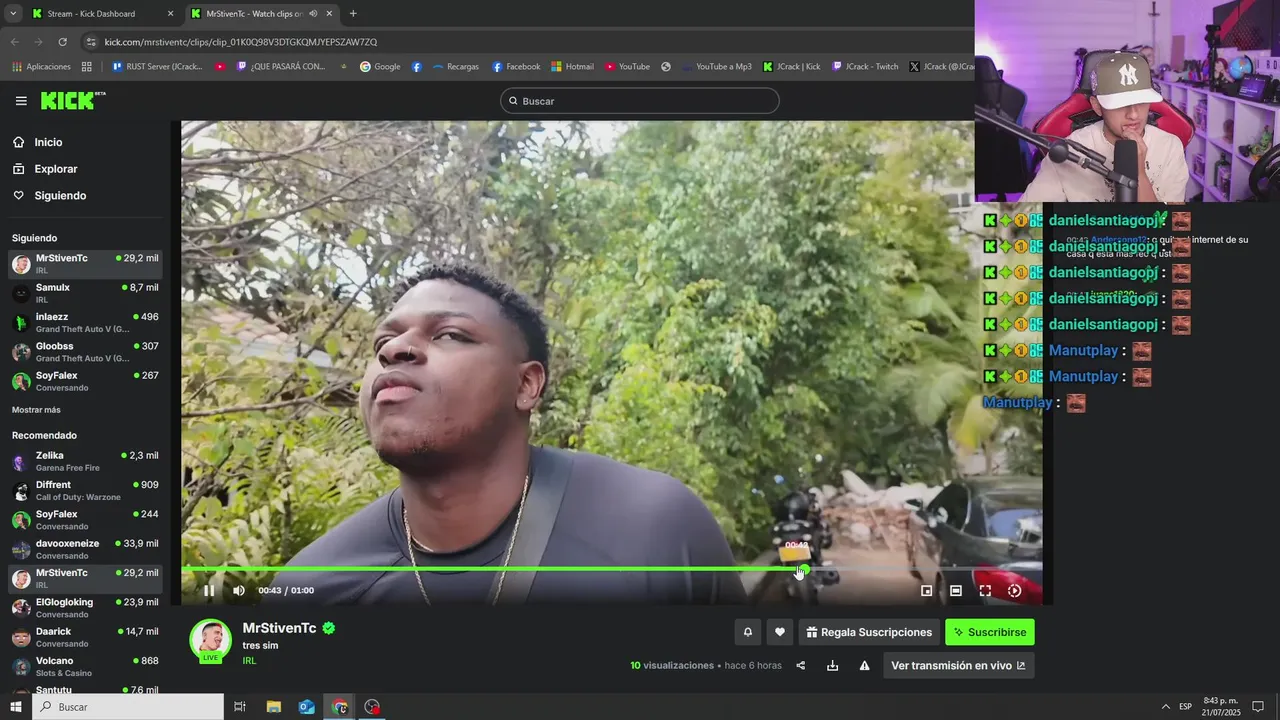Report clip with warning triangle icon
Screen dimensions: 1280x720
coord(864,666)
